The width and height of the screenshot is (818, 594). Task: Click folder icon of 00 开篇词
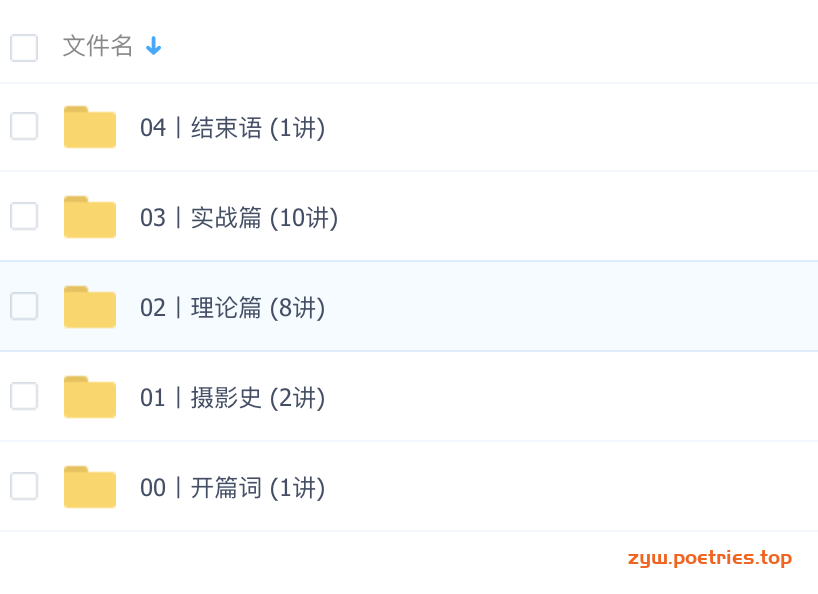point(90,487)
